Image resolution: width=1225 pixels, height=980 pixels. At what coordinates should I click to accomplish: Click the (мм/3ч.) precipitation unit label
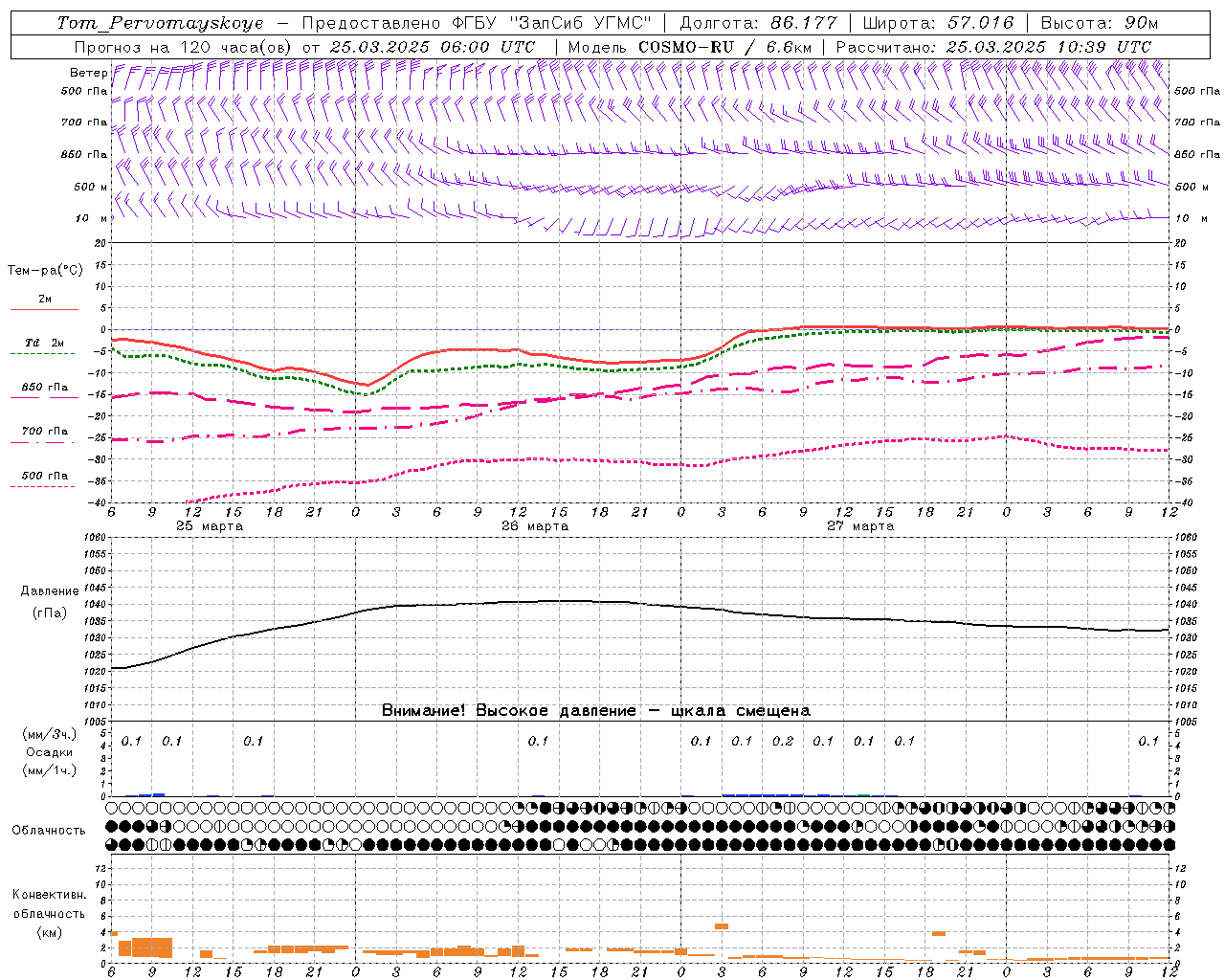(x=50, y=734)
